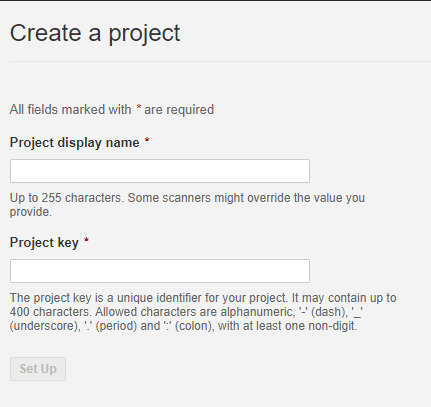The image size is (431, 407).
Task: Click the 'Project key' label
Action: pos(44,243)
